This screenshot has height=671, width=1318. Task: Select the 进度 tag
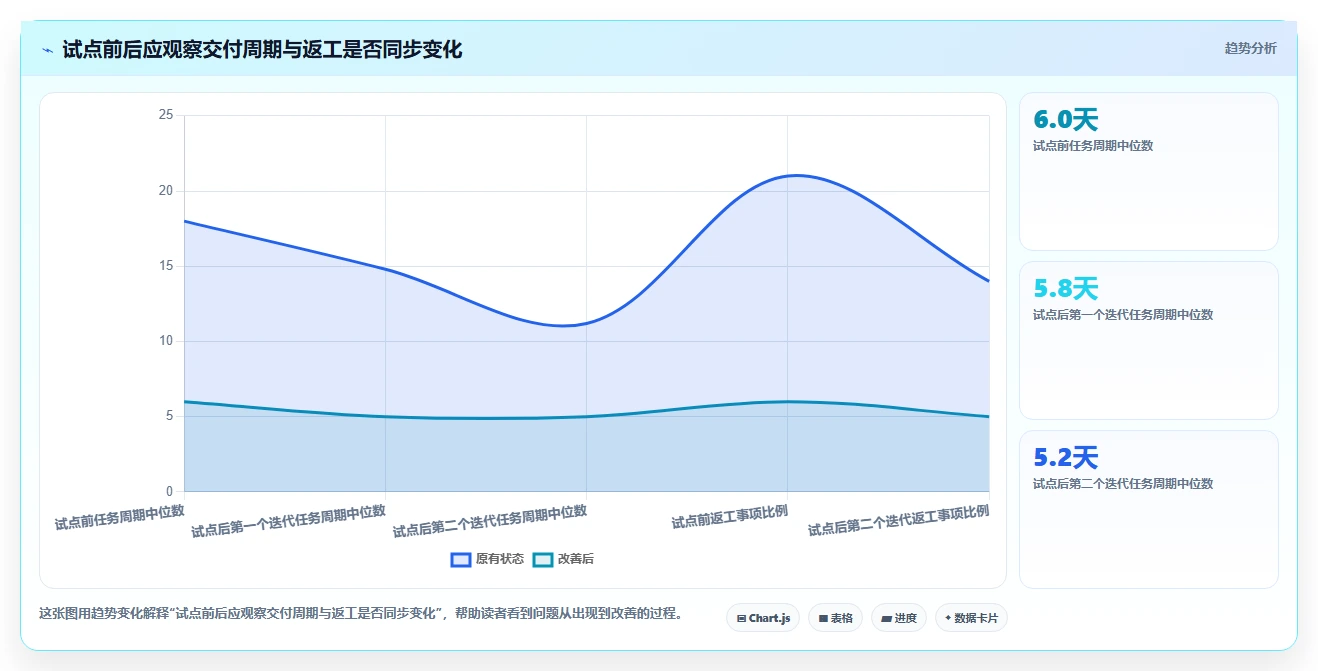pos(899,618)
